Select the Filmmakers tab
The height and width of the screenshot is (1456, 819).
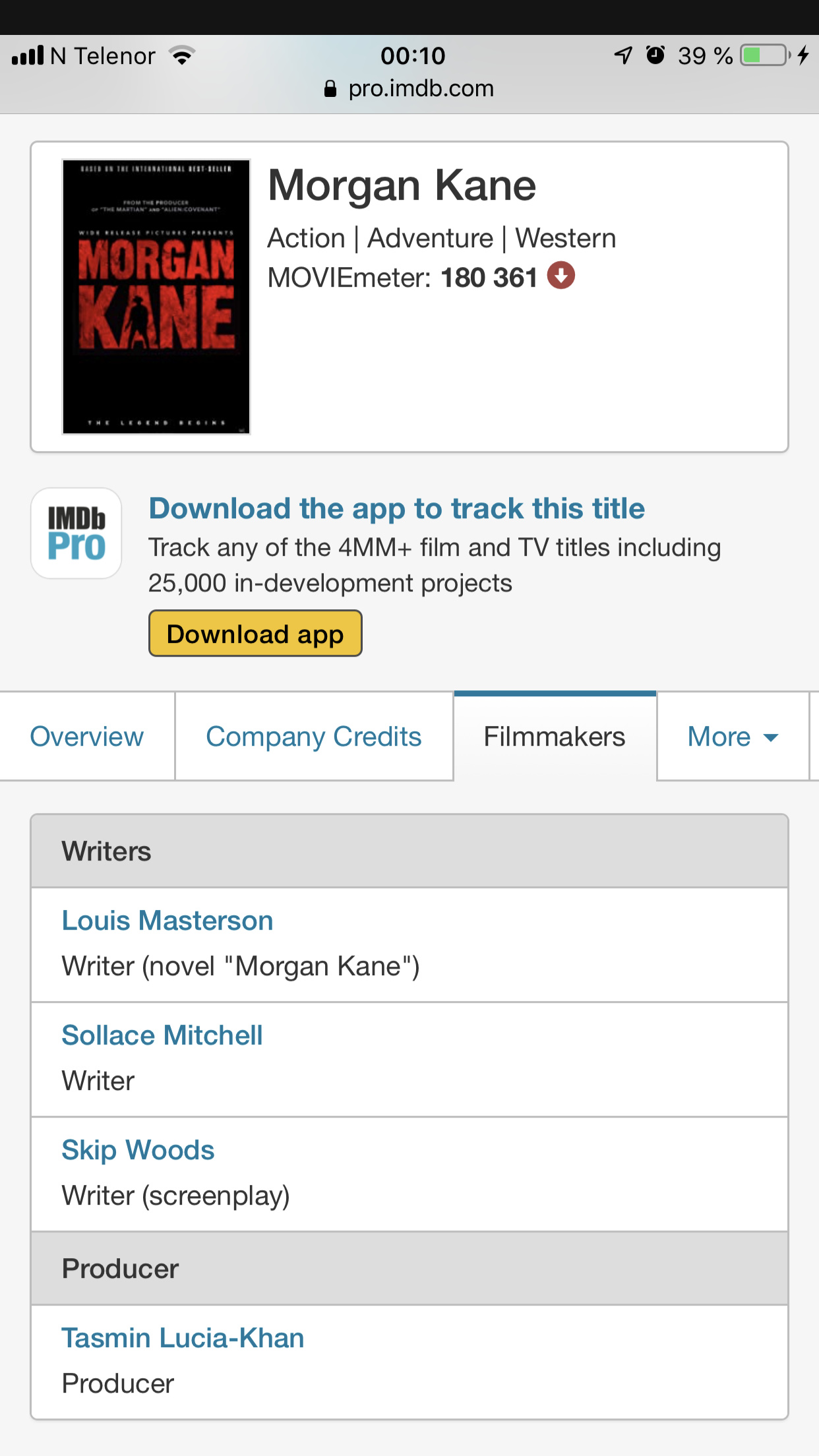click(x=555, y=737)
